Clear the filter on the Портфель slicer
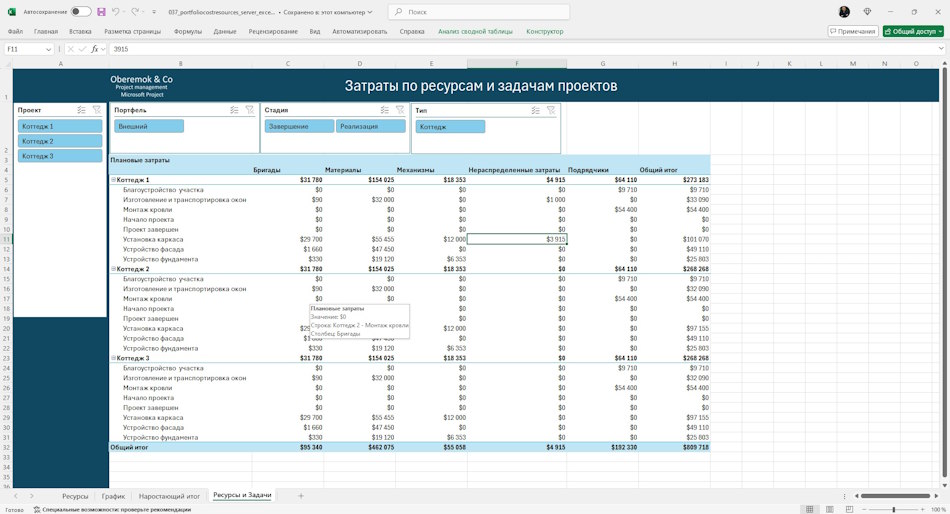This screenshot has width=950, height=514. pos(250,110)
